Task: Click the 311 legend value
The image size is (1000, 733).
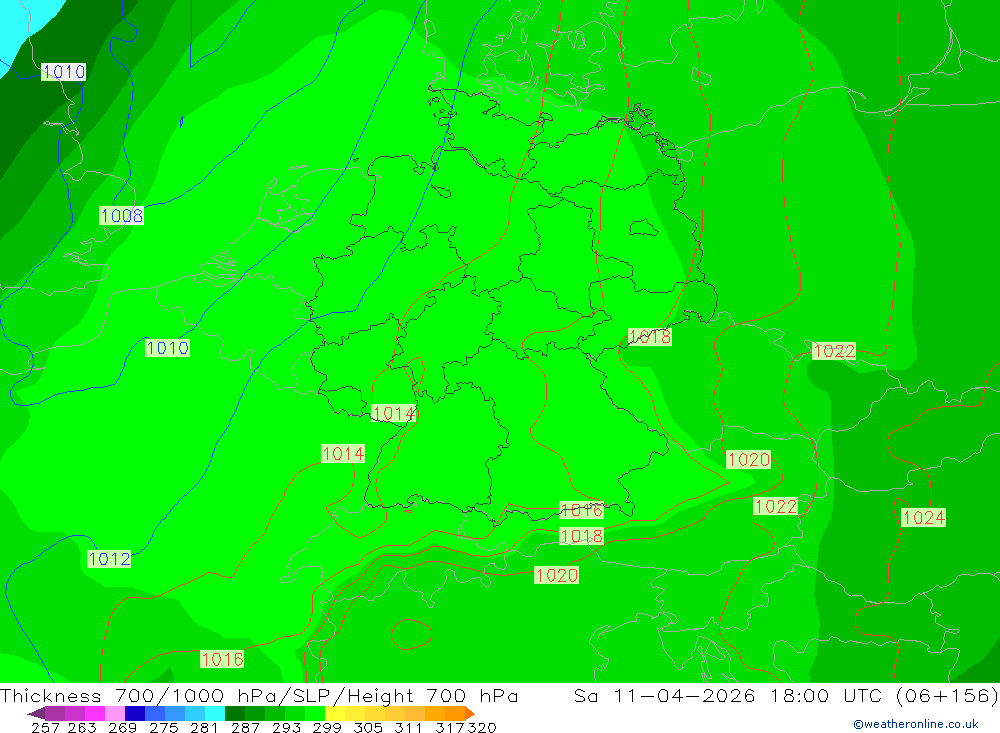Action: tap(408, 727)
